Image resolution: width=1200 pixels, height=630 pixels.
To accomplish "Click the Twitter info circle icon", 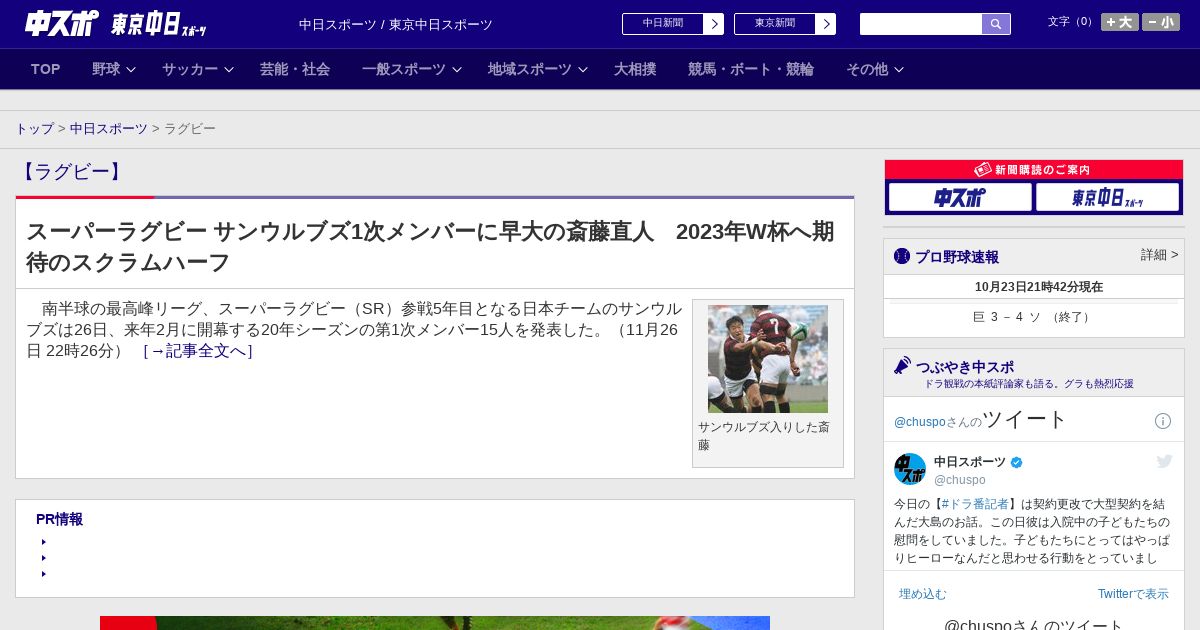I will [x=1163, y=421].
